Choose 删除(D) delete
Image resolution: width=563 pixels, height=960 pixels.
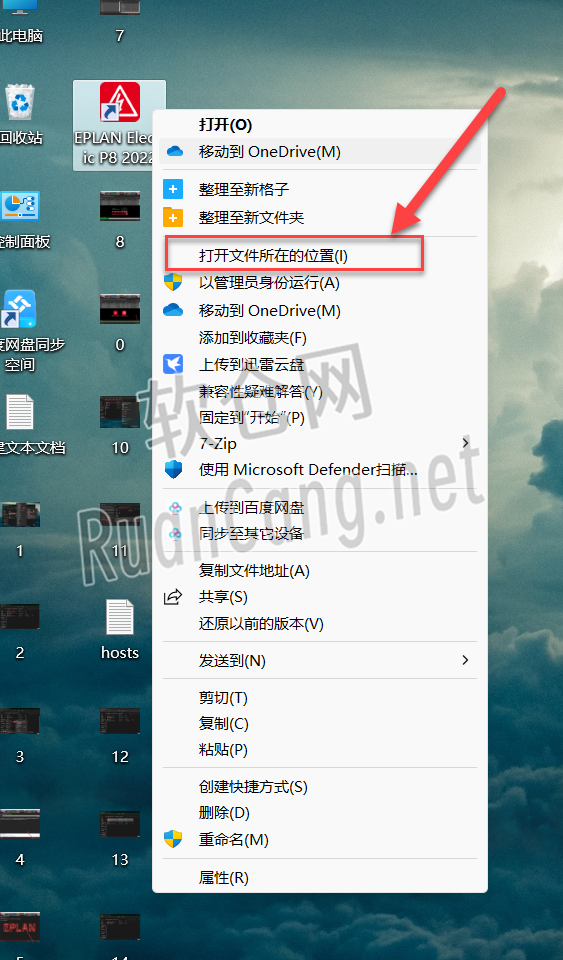pos(319,813)
